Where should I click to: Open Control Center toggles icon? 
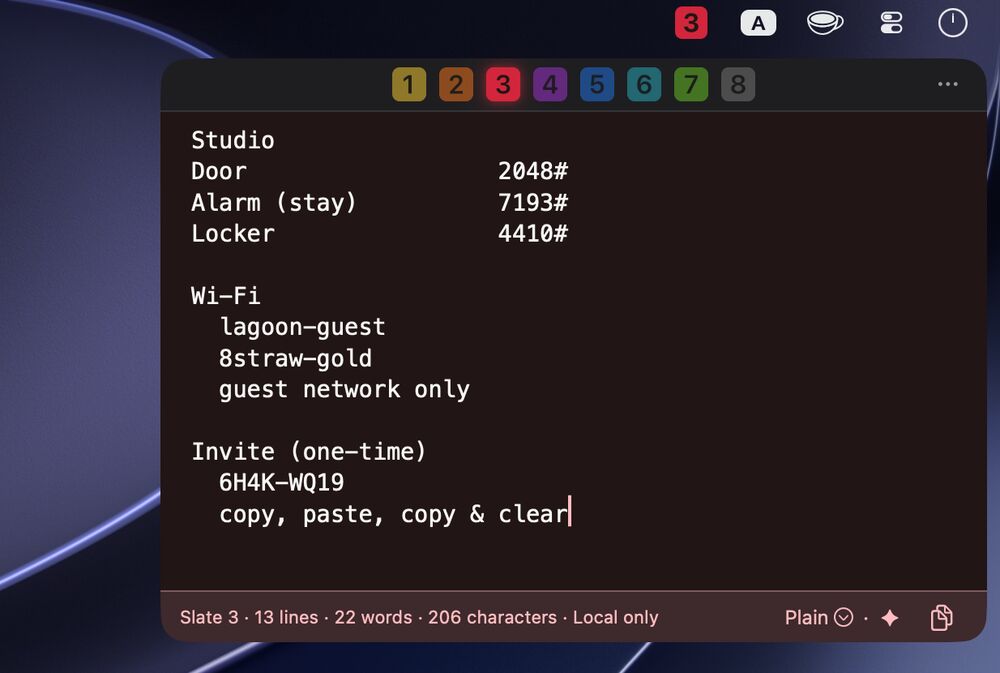891,23
